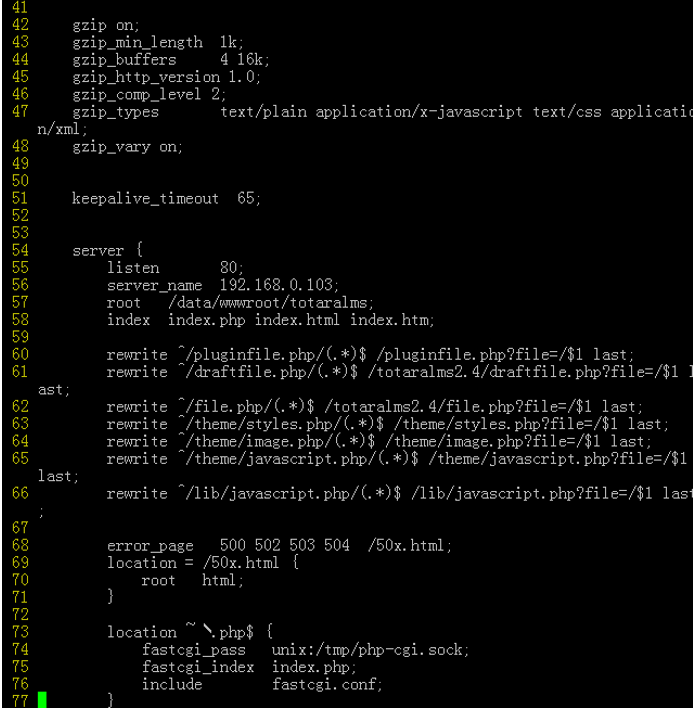Click the pluginfile.php rewrite rule
This screenshot has width=693, height=708.
coord(370,354)
